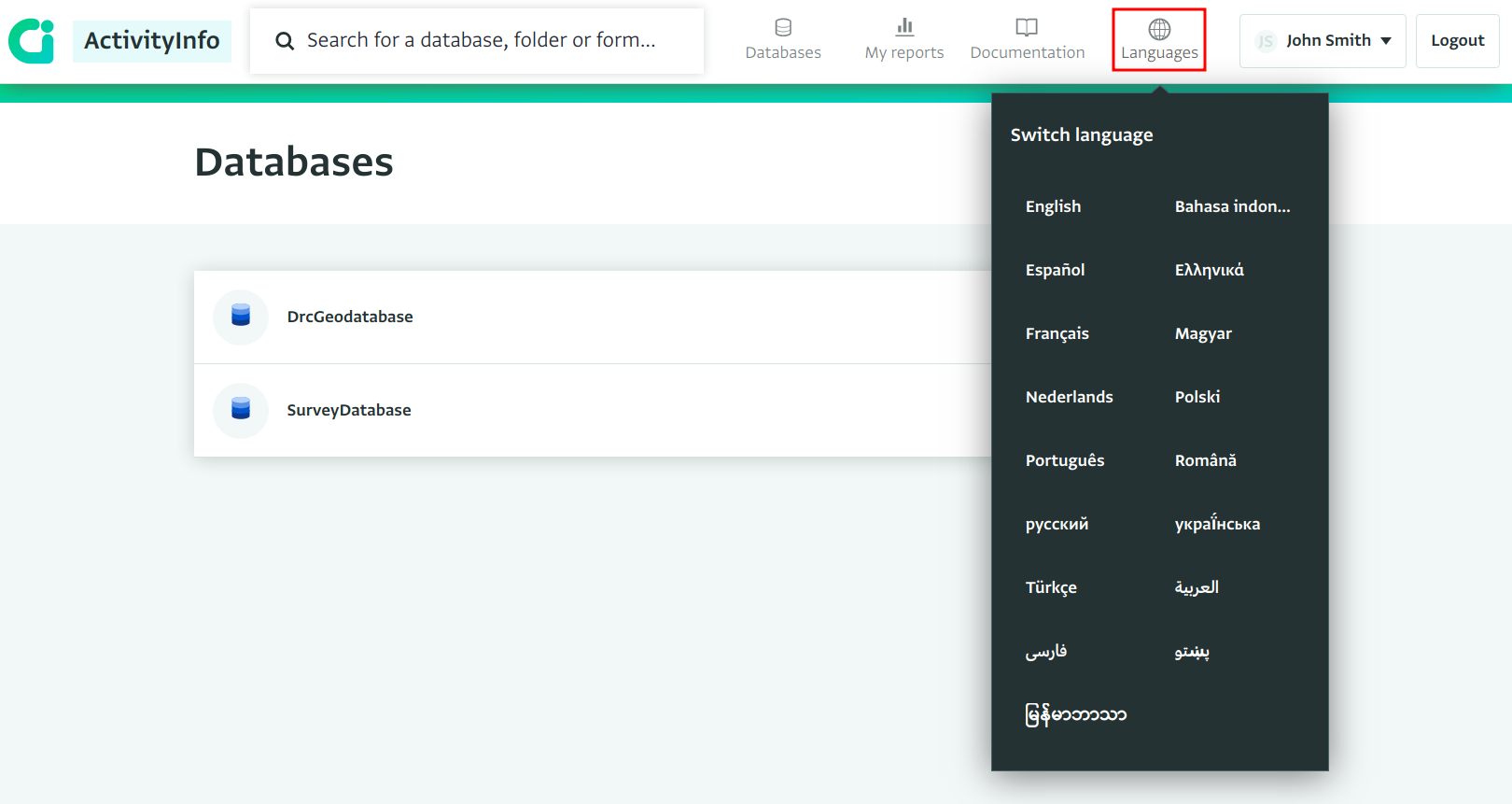The height and width of the screenshot is (804, 1512).
Task: Click the Switch language panel title
Action: point(1082,134)
